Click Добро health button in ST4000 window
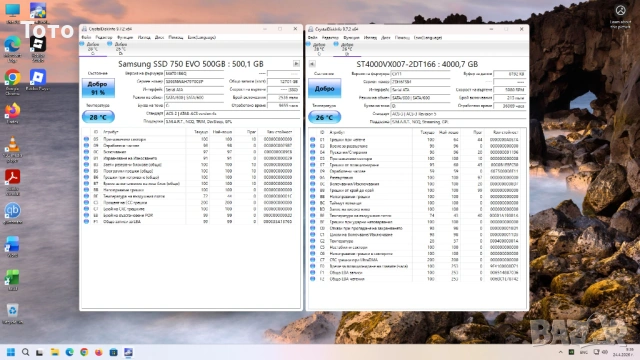Screen dimensions: 640x360 324,89
